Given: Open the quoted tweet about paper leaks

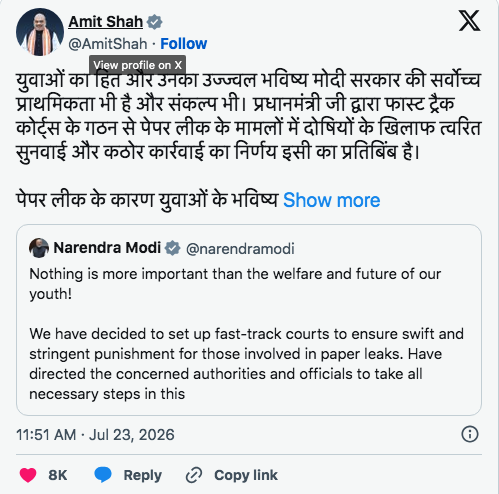Looking at the screenshot, I should [x=249, y=320].
